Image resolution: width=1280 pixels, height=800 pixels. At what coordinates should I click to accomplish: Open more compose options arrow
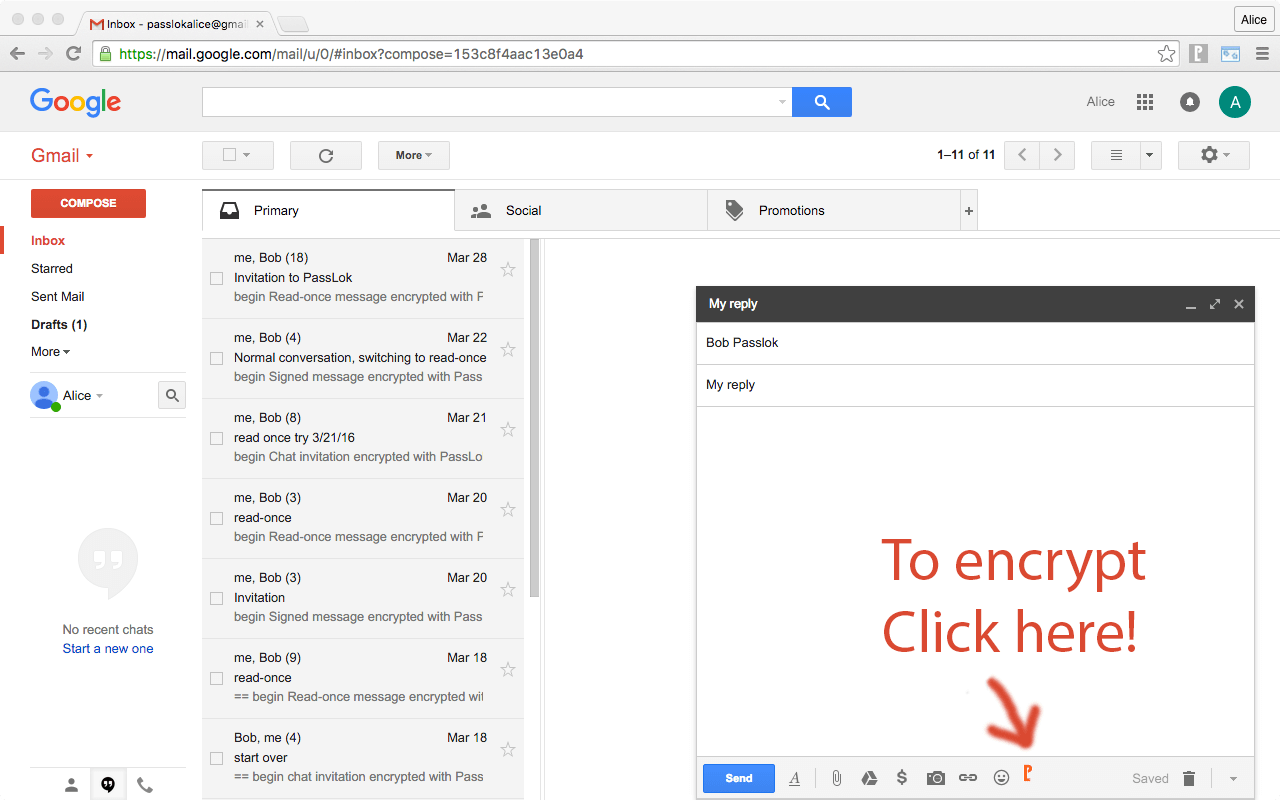1233,778
